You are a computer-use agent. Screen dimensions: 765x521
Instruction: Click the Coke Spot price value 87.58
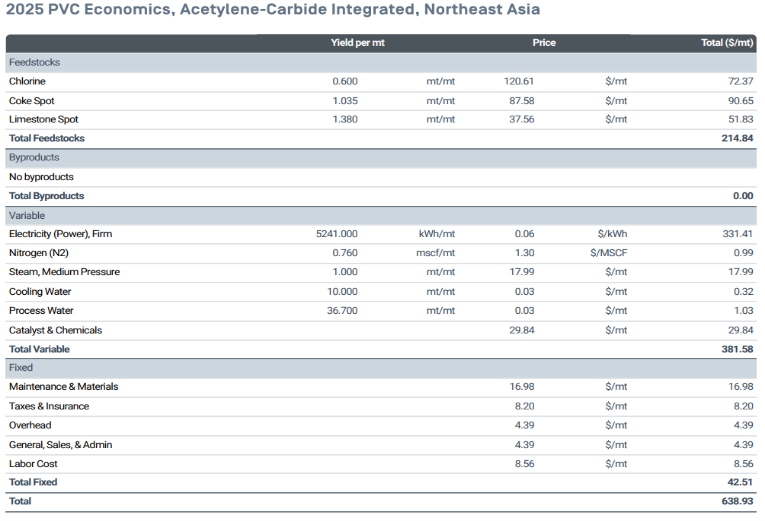pos(522,101)
